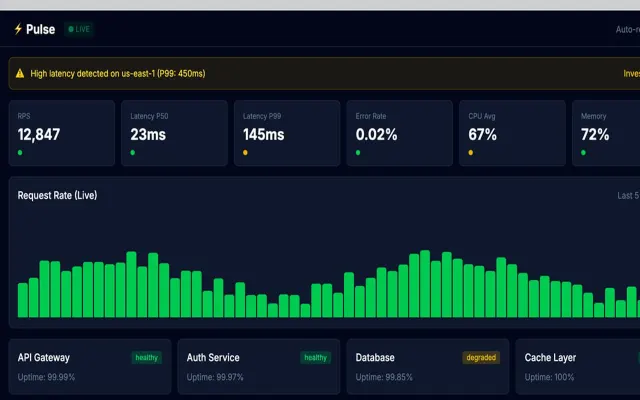Click the 0.02% error rate value
This screenshot has width=640, height=400.
[x=376, y=134]
